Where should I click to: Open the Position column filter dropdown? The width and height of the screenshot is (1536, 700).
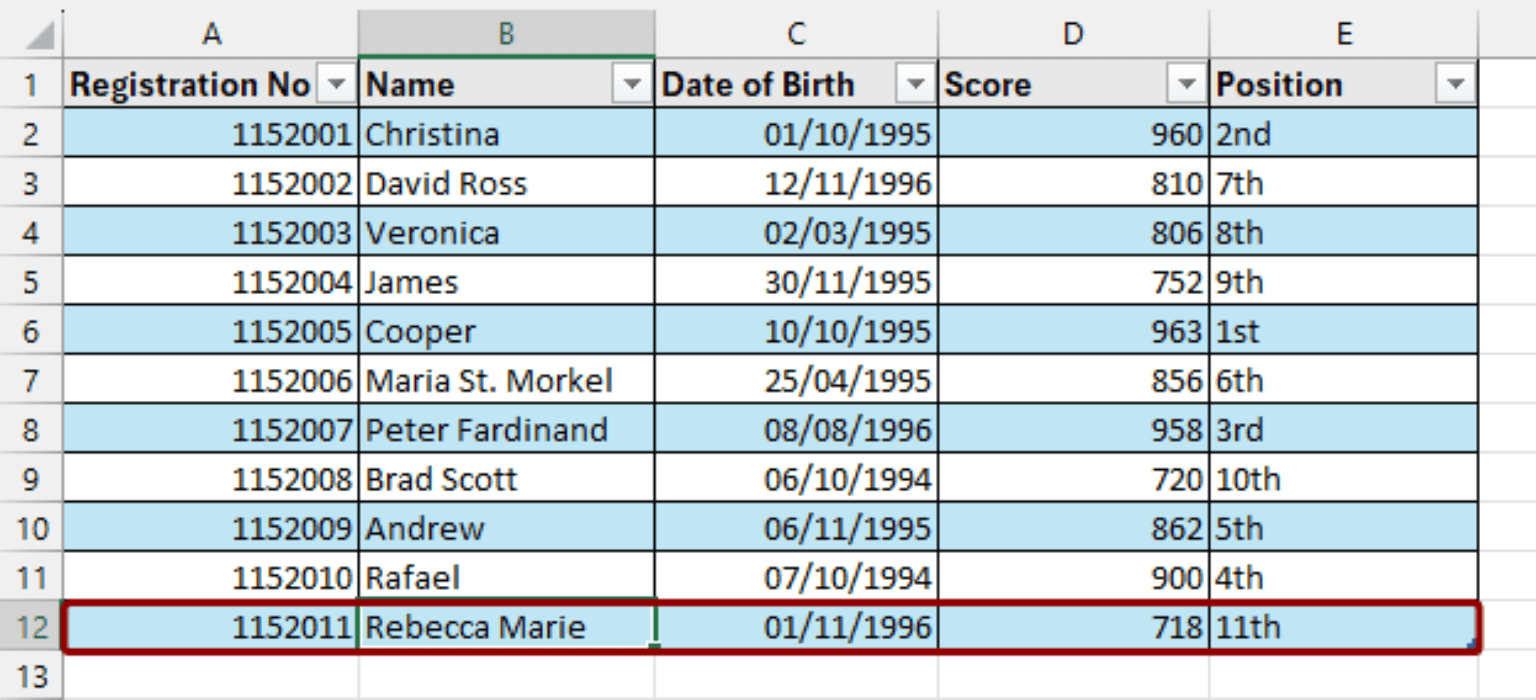1454,84
